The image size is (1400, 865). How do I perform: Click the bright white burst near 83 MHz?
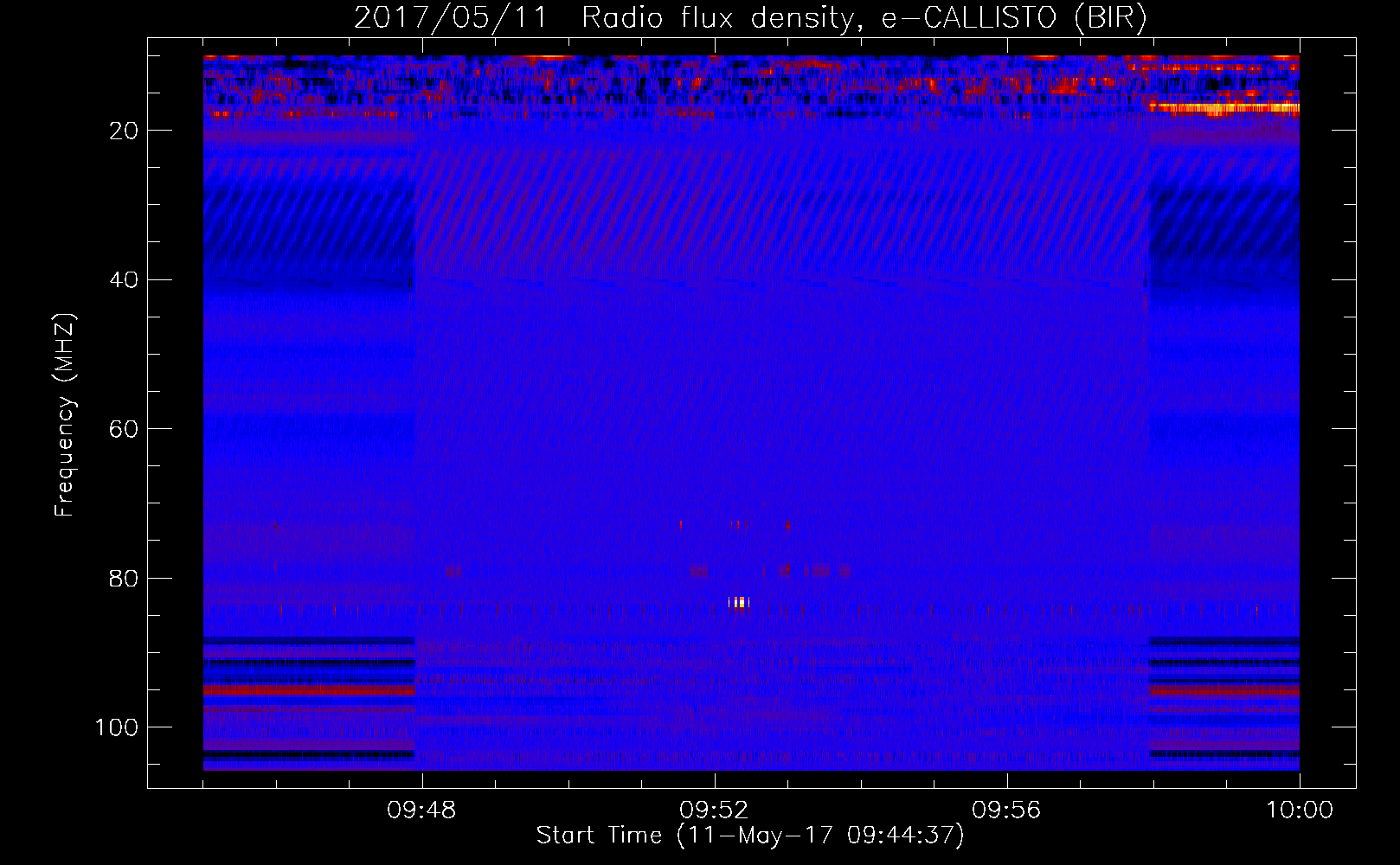tap(739, 602)
